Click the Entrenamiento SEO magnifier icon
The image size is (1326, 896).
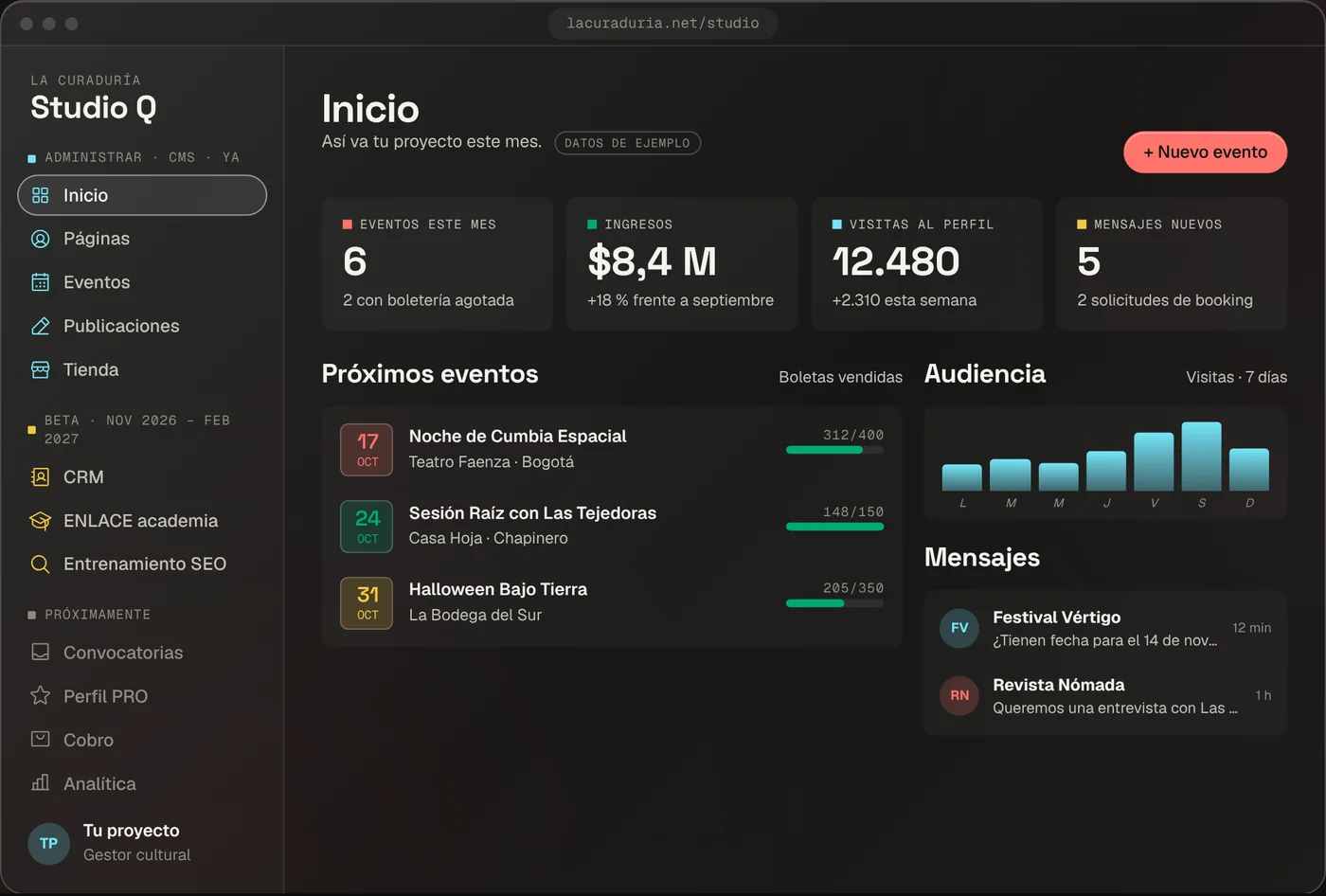click(x=40, y=564)
